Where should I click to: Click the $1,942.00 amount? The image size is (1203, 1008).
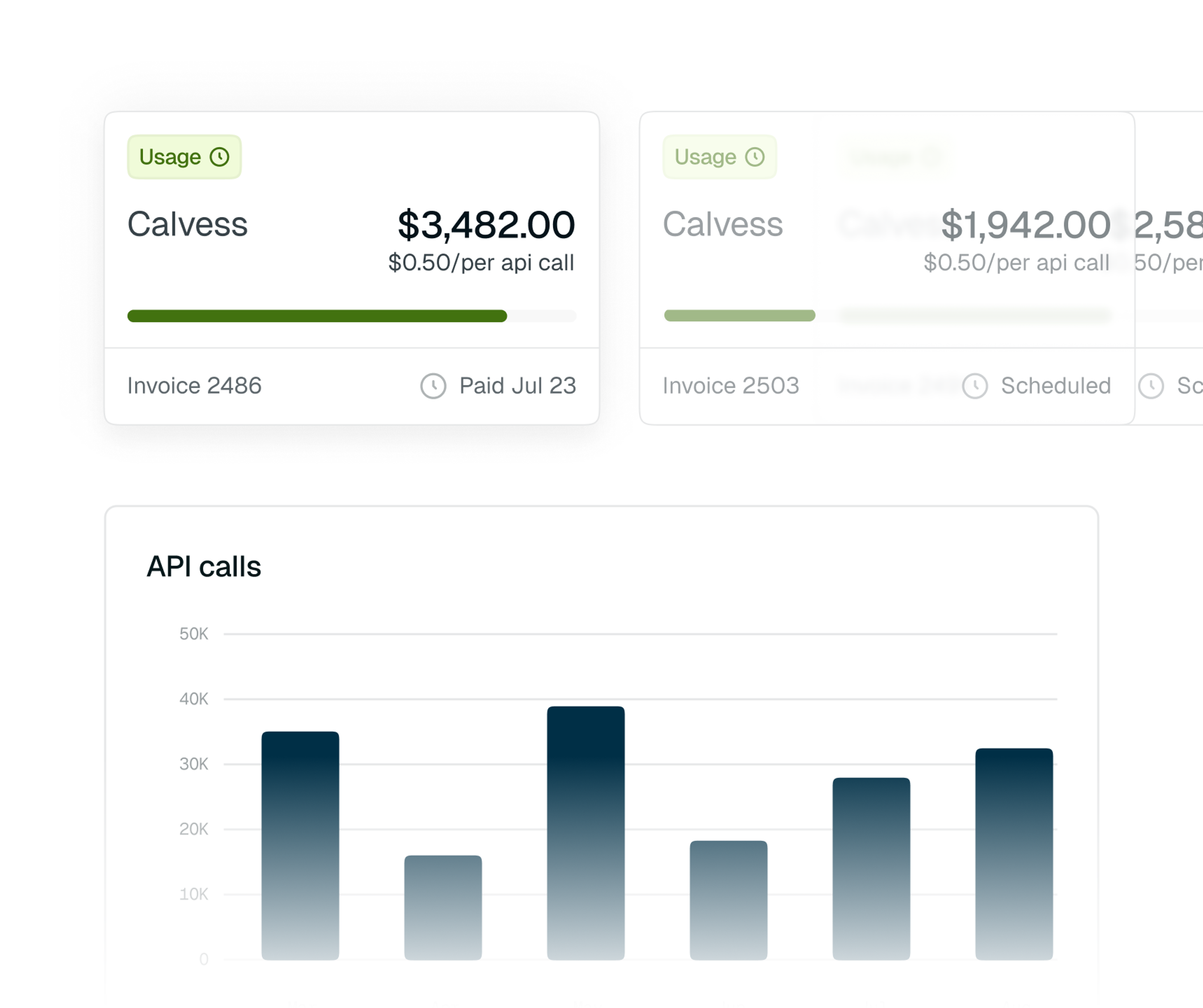[x=1025, y=225]
